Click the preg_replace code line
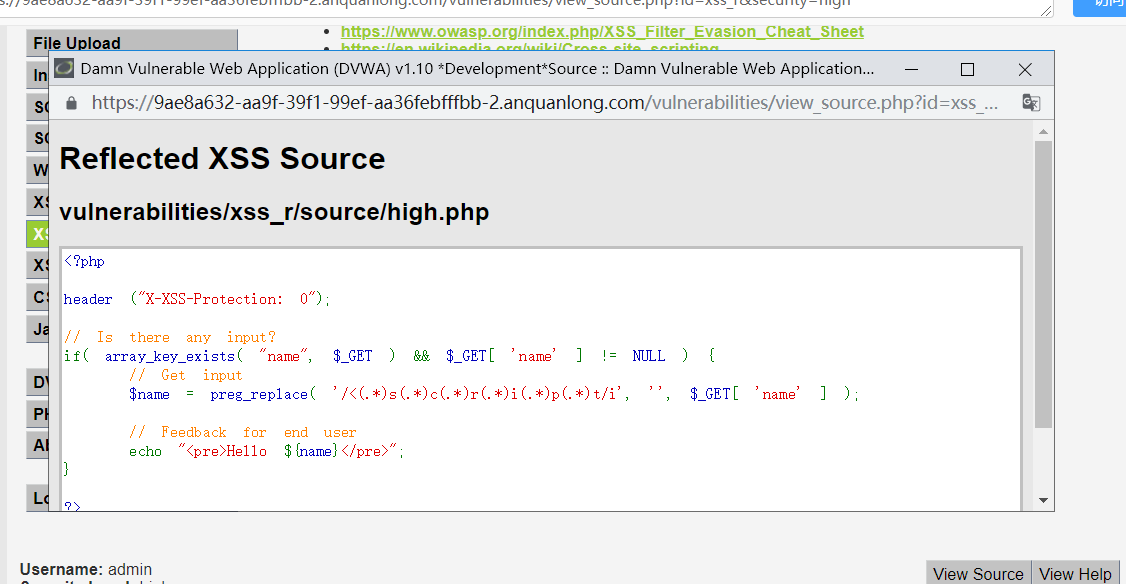Viewport: 1126px width, 584px height. point(494,394)
